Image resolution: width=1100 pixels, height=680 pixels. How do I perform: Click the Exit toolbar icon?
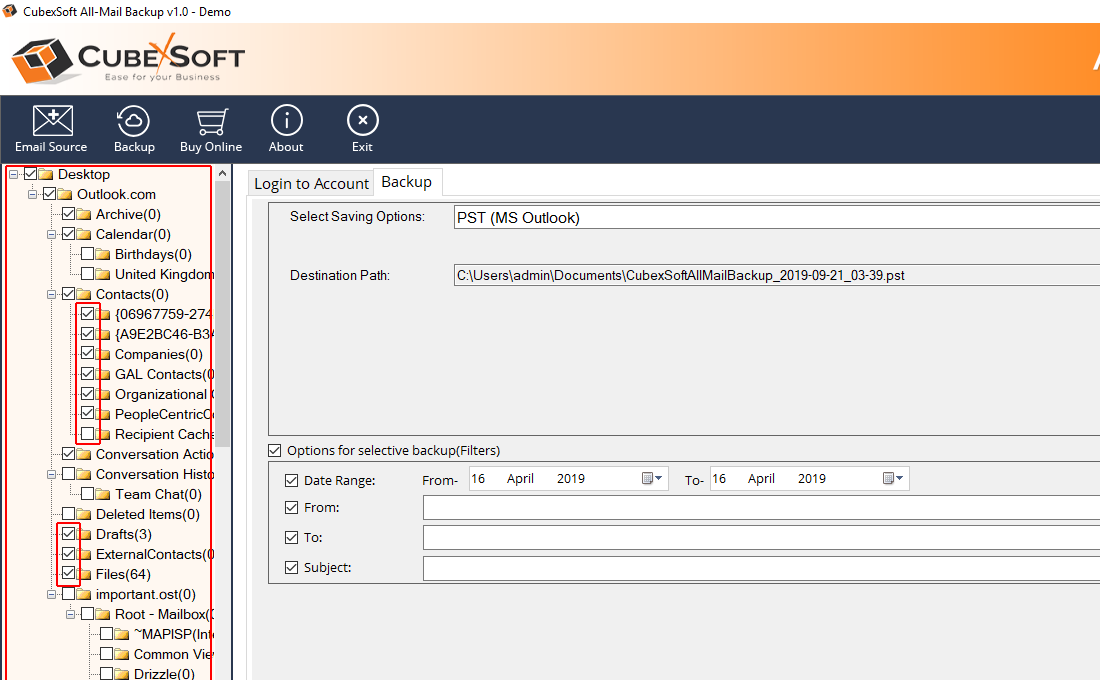[362, 121]
